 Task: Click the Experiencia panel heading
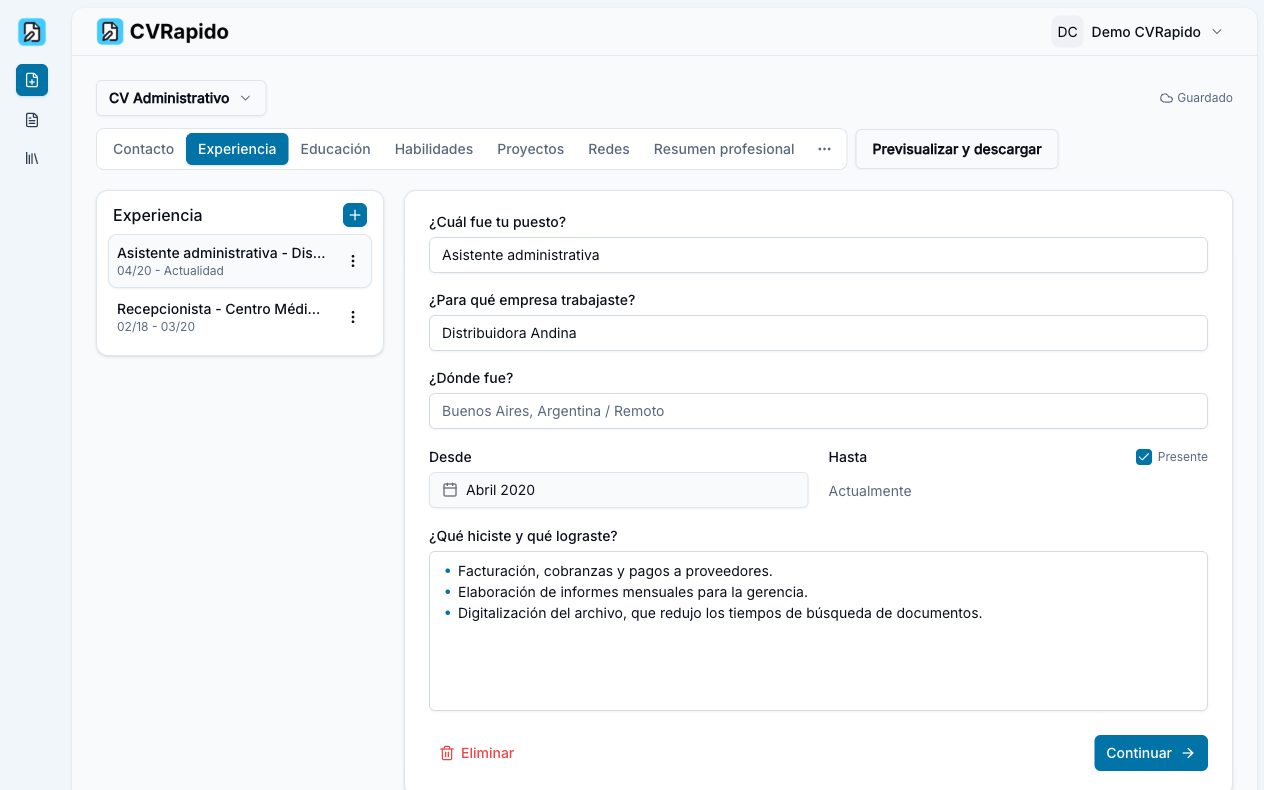158,215
